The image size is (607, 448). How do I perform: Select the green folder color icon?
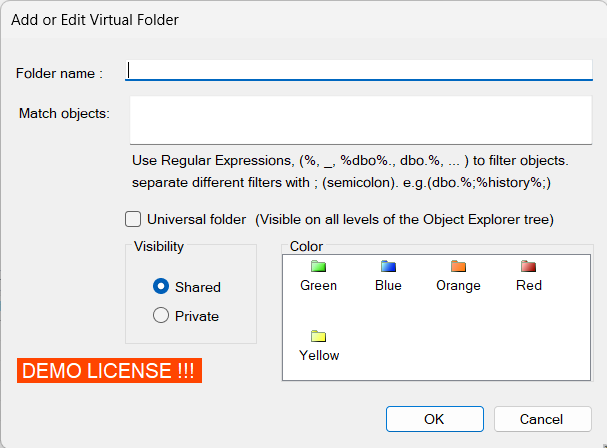[x=318, y=266]
